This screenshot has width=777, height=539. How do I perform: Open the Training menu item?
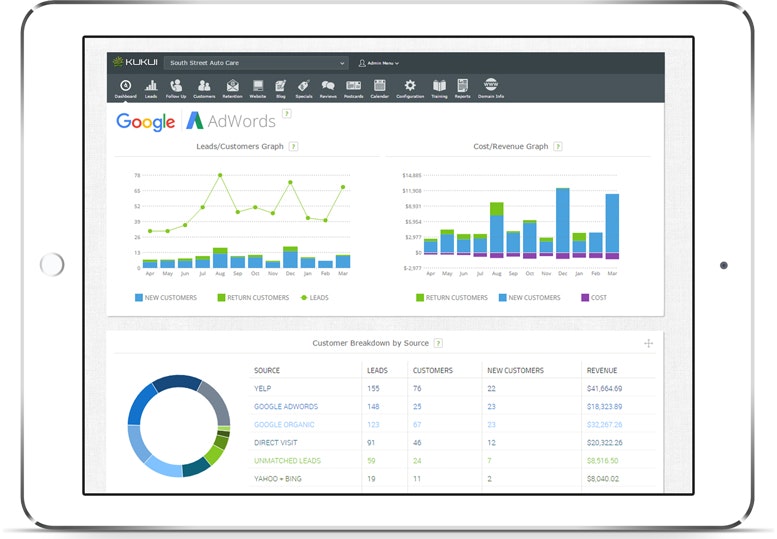pos(439,87)
